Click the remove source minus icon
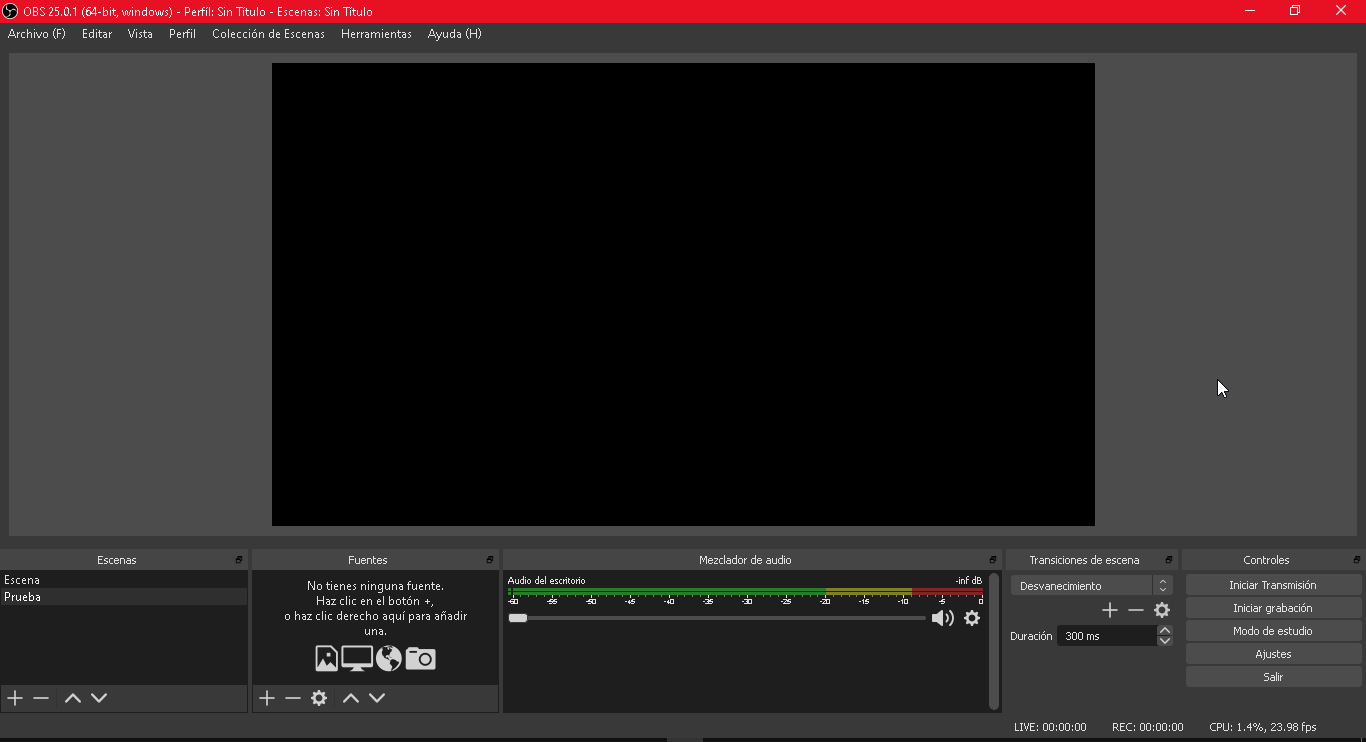Image resolution: width=1366 pixels, height=742 pixels. [x=292, y=698]
